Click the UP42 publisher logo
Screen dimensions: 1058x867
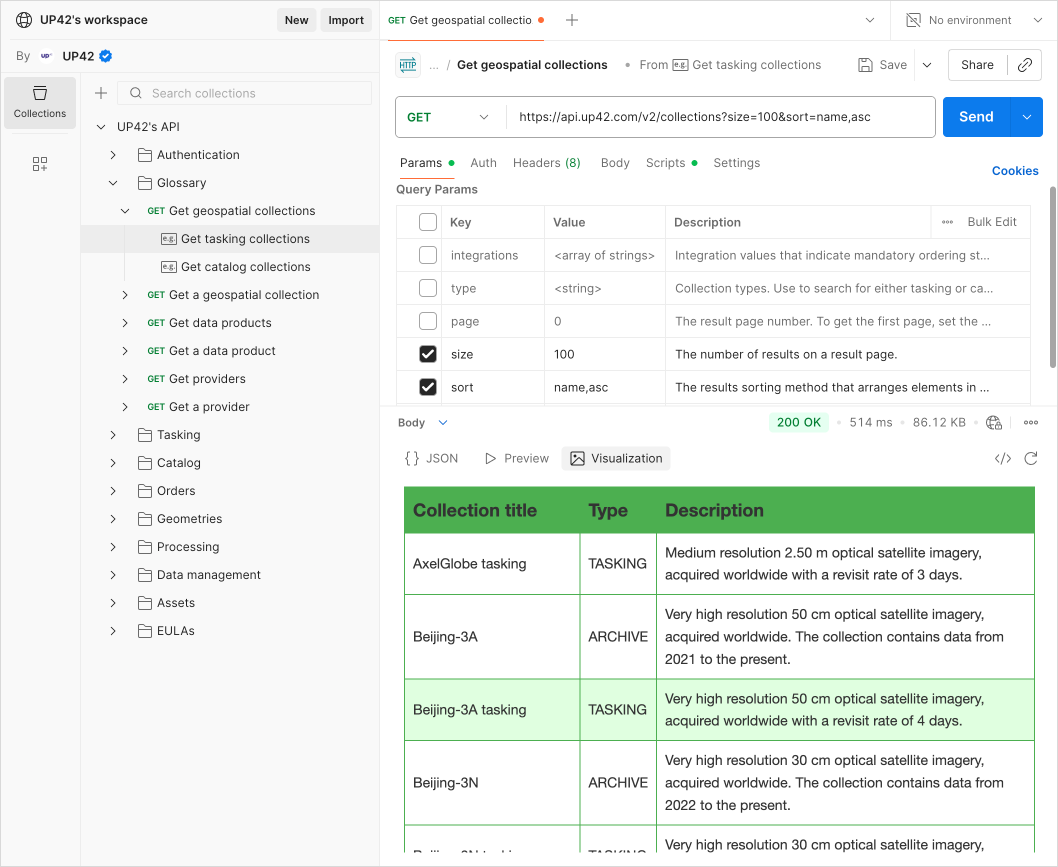pyautogui.click(x=47, y=56)
